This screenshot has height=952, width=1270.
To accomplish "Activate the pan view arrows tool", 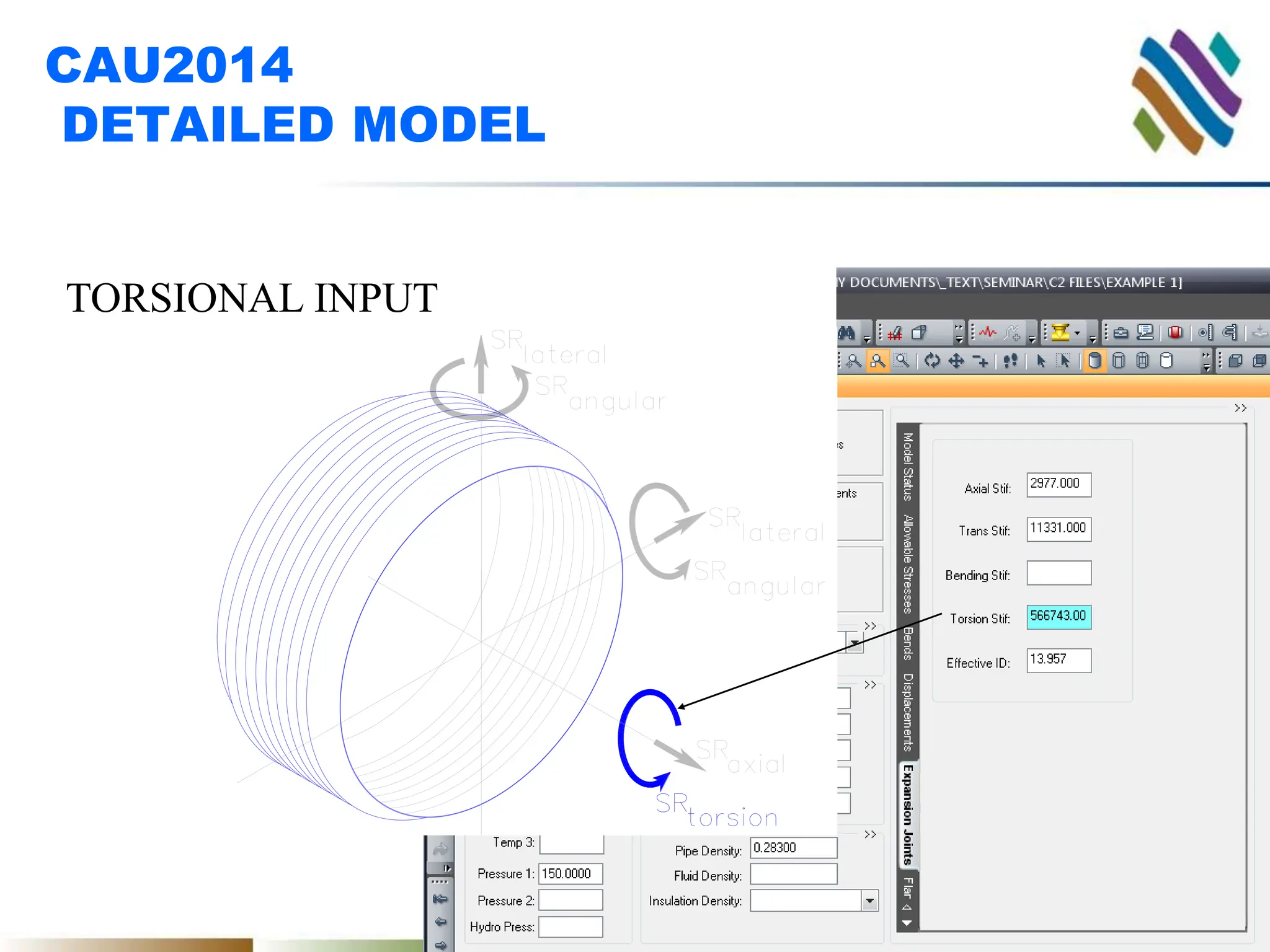I will (x=956, y=361).
